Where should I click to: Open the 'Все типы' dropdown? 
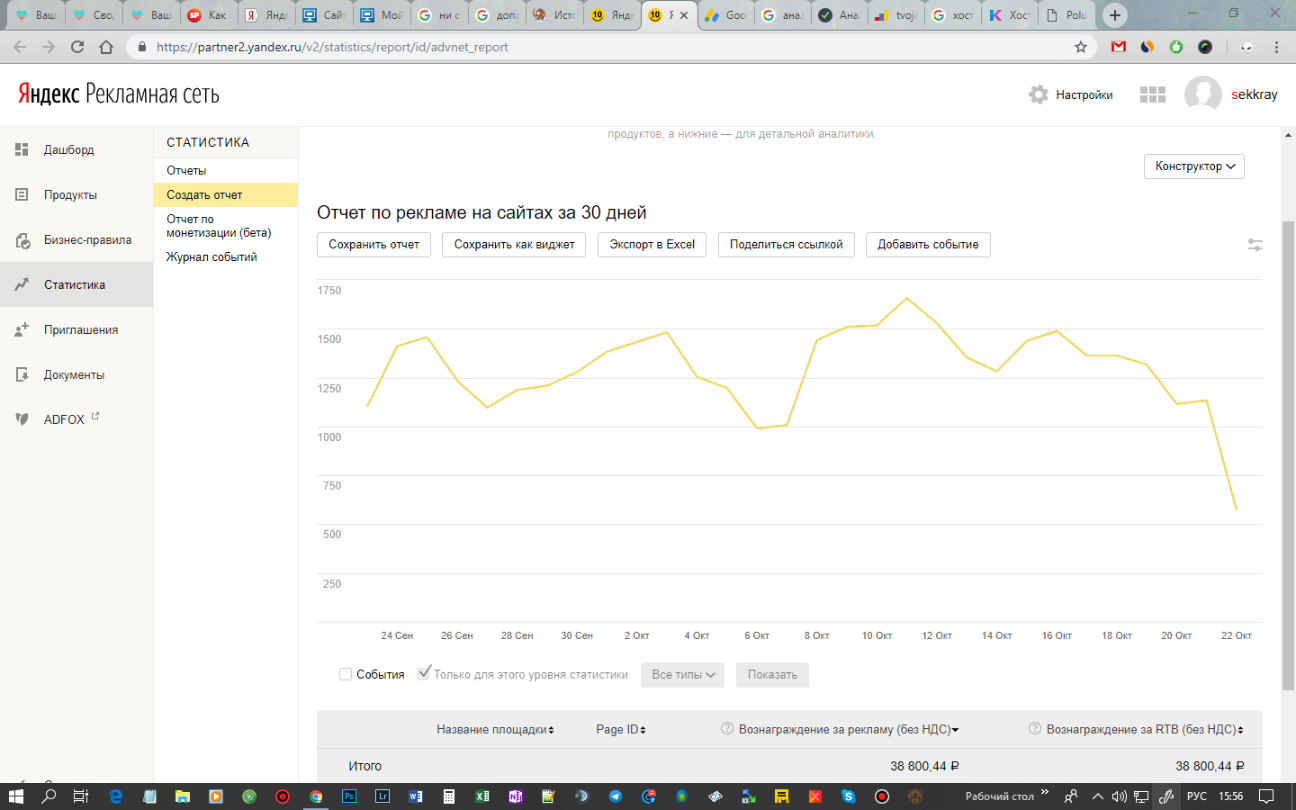click(685, 675)
